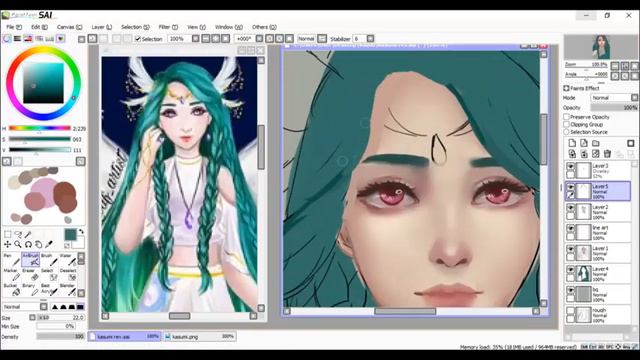The image size is (640, 360).
Task: Open the Layer menu
Action: 101,27
